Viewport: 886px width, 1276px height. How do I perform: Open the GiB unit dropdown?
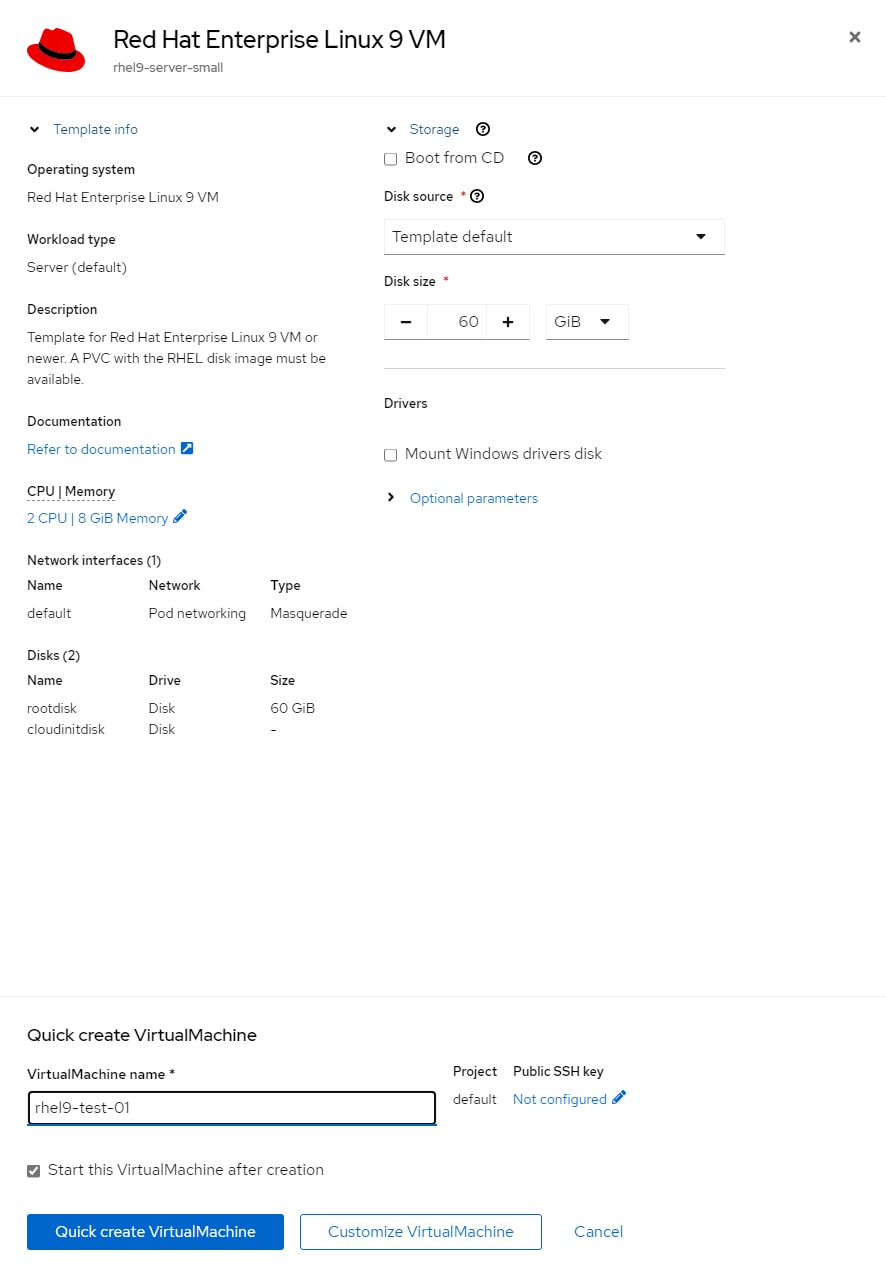point(586,321)
